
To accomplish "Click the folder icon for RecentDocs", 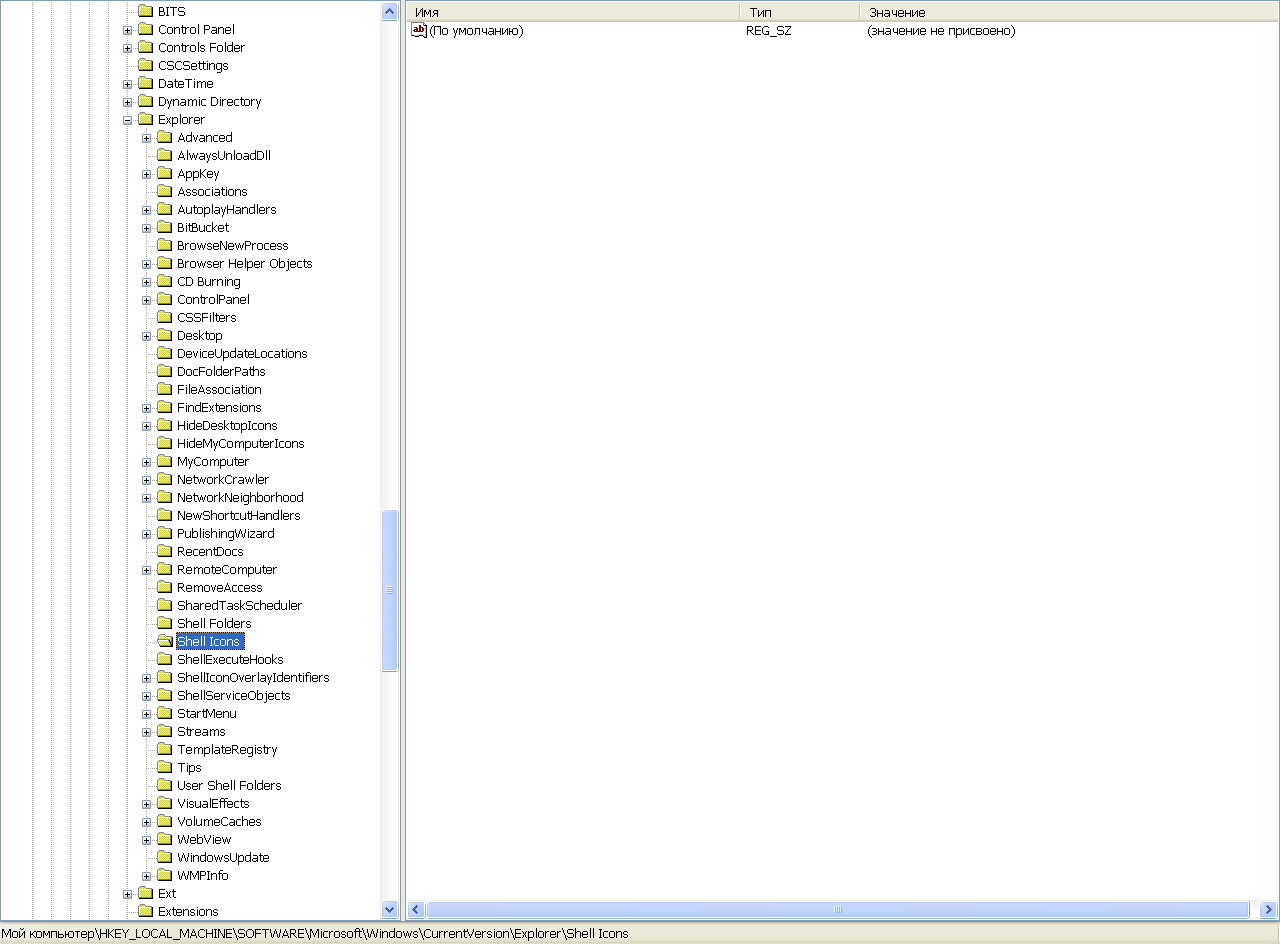I will point(165,552).
